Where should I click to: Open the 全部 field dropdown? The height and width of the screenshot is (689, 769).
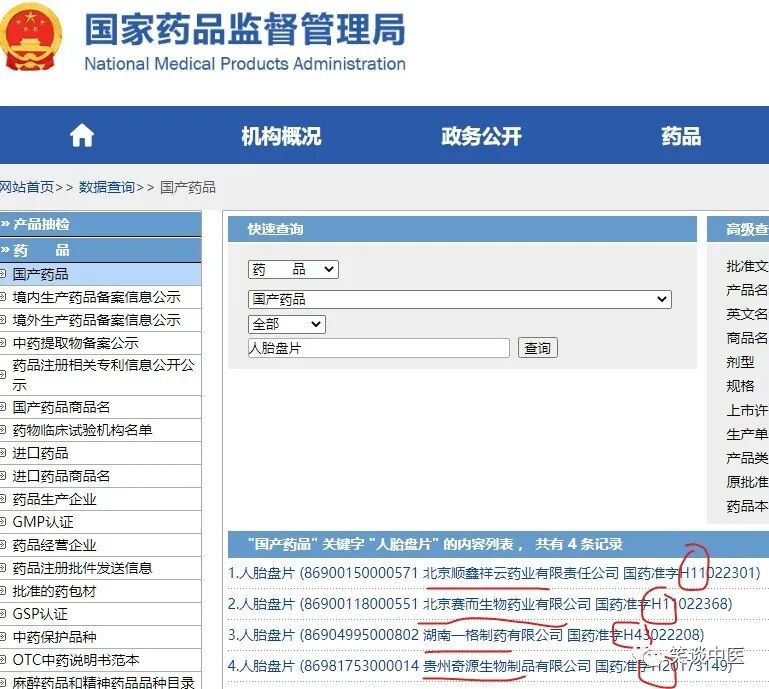click(x=287, y=324)
